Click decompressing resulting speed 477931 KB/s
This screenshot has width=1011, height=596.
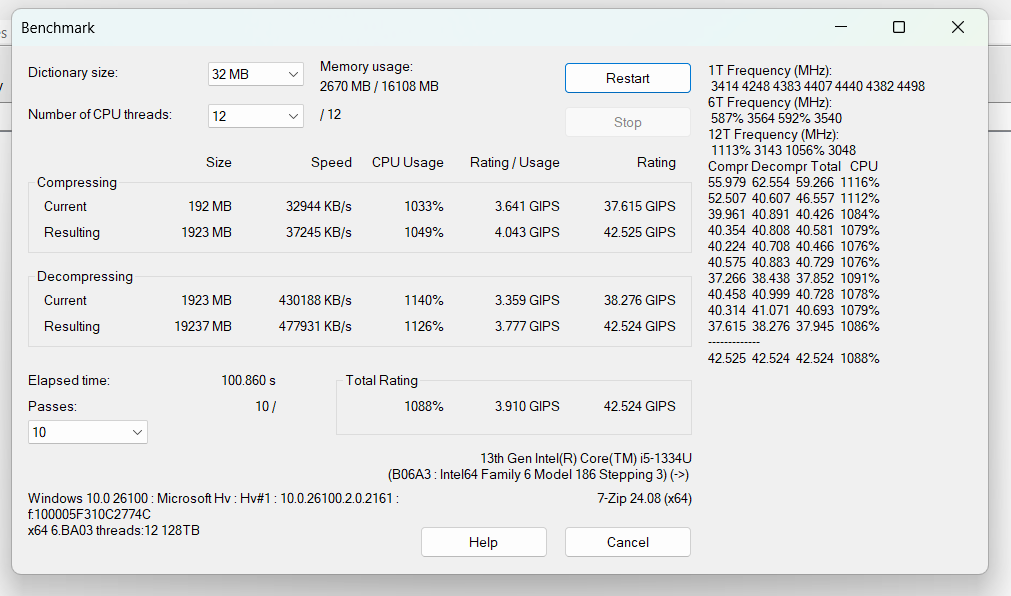[315, 326]
